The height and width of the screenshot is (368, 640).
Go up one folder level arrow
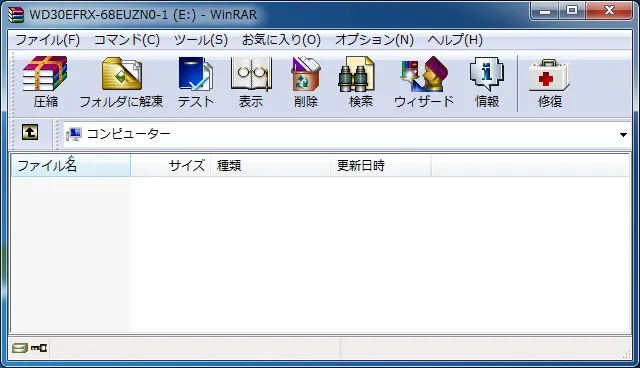30,133
